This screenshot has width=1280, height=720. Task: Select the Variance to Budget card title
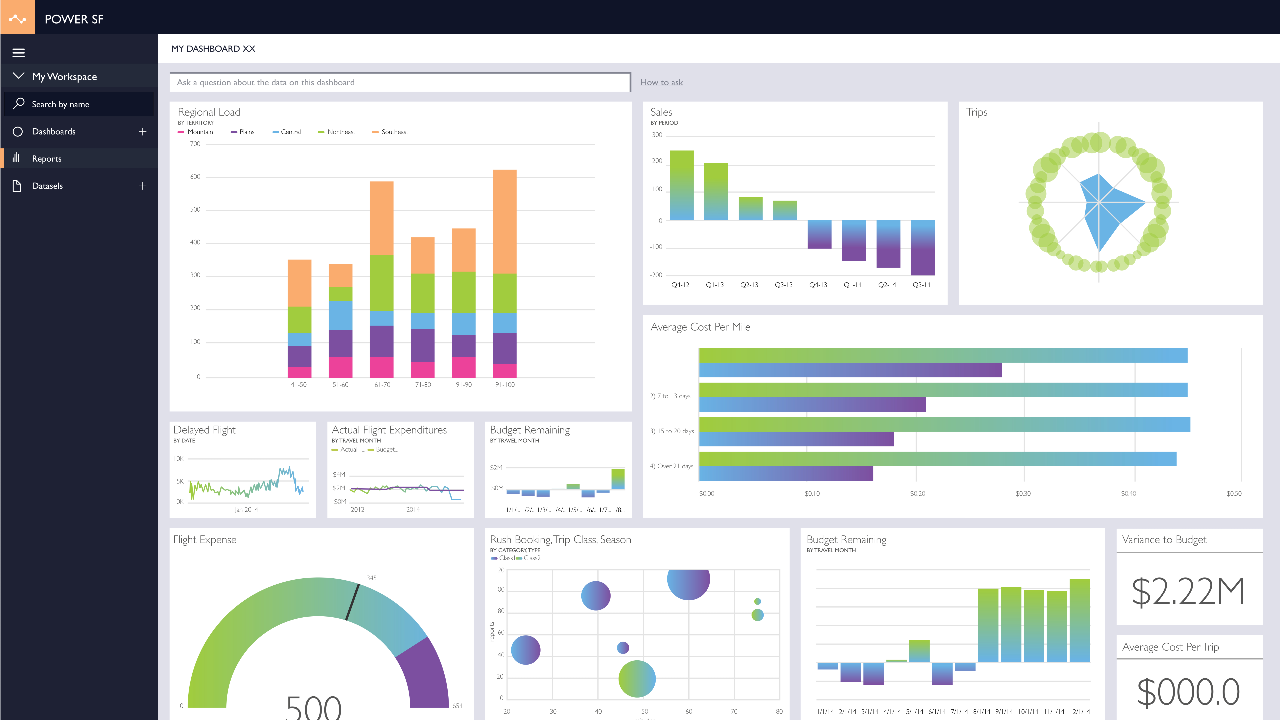pos(1164,540)
